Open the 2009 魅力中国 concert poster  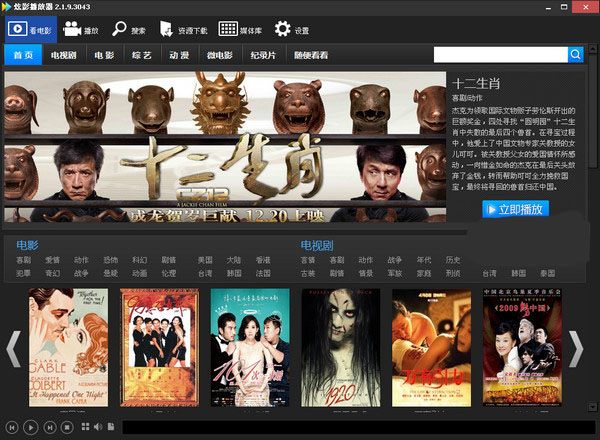(x=522, y=347)
